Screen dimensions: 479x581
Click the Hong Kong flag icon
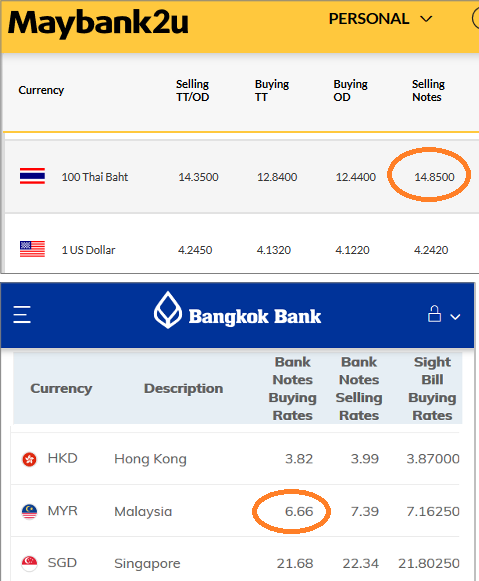click(29, 459)
